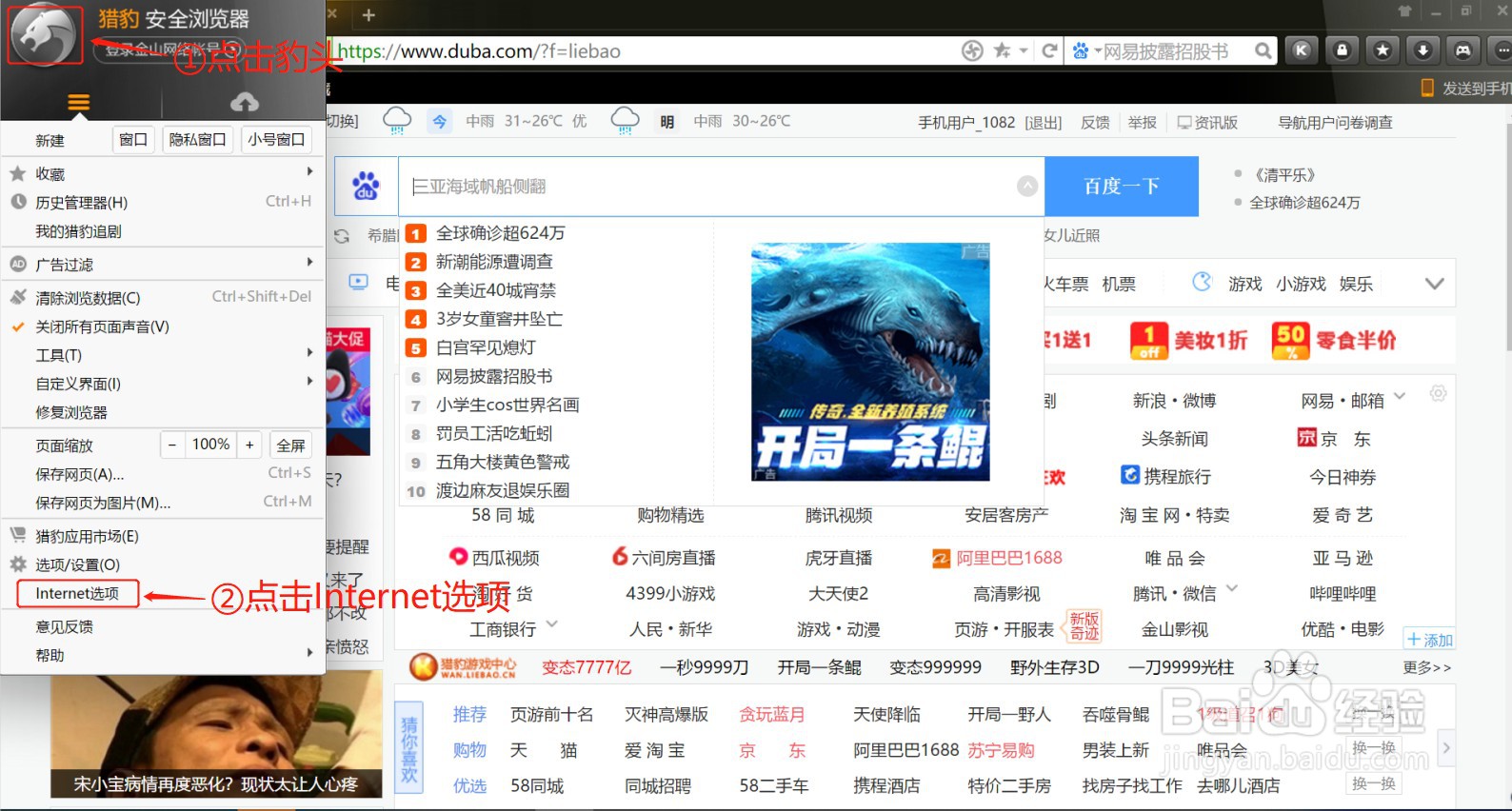Expand the 广告过滤 ad filter submenu
This screenshot has width=1512, height=811.
click(162, 264)
